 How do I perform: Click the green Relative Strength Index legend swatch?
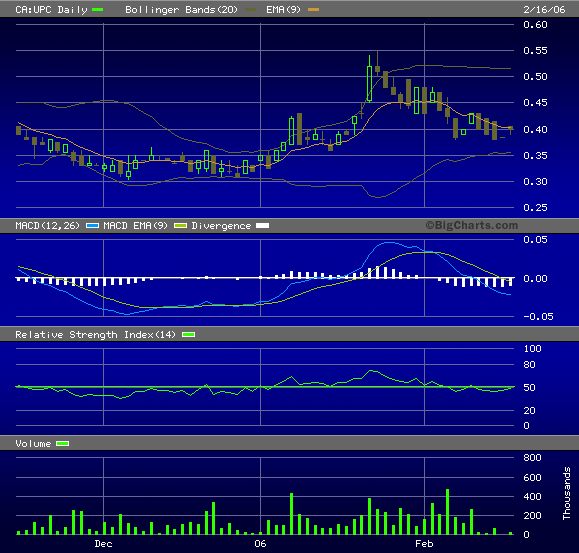pyautogui.click(x=189, y=334)
